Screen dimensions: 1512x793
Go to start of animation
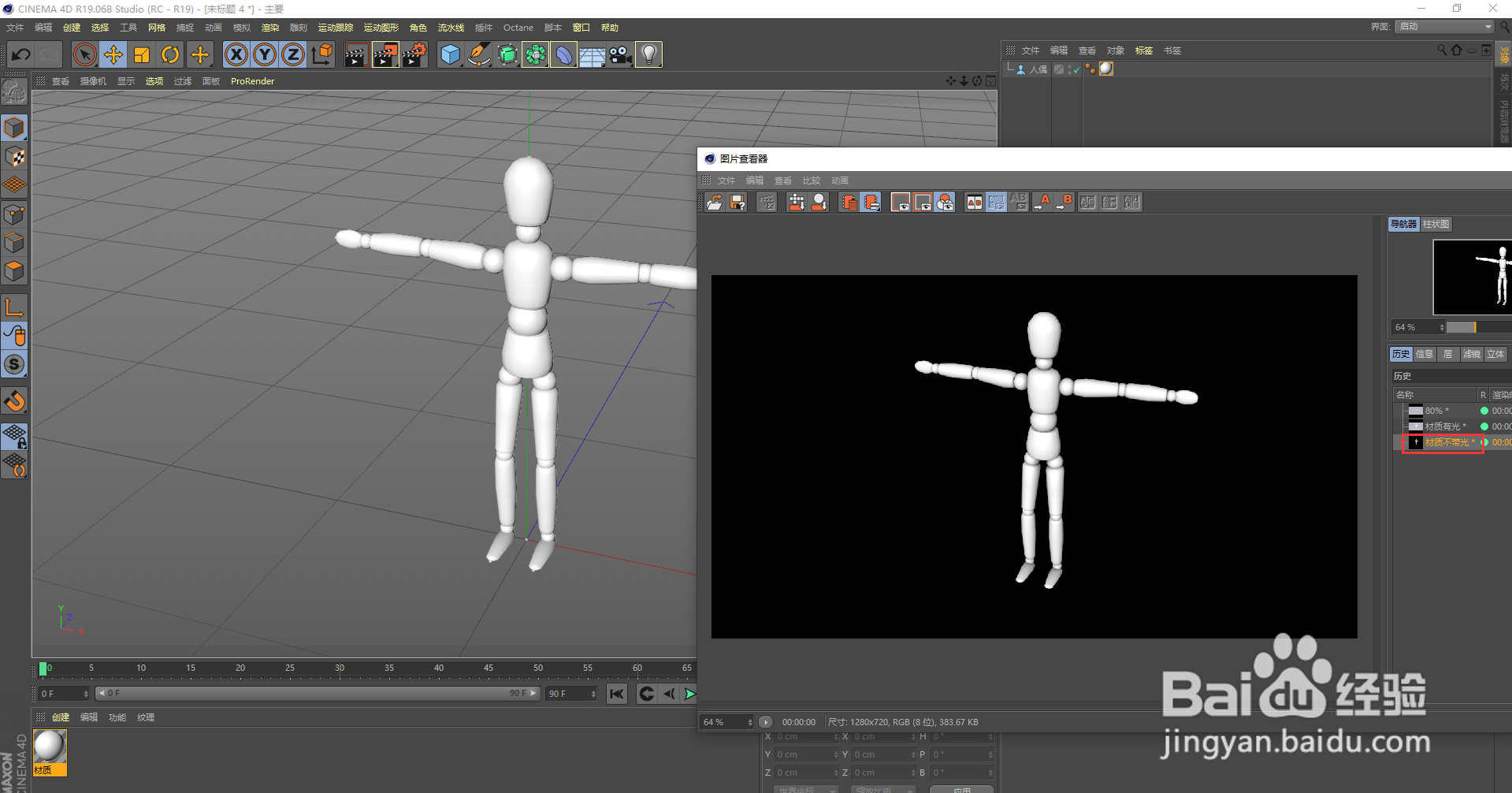(617, 694)
